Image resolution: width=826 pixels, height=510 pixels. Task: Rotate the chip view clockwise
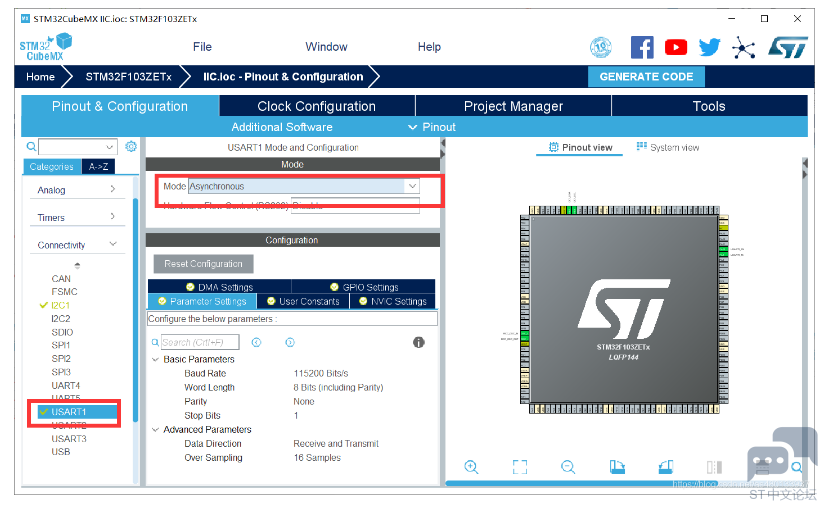point(617,467)
